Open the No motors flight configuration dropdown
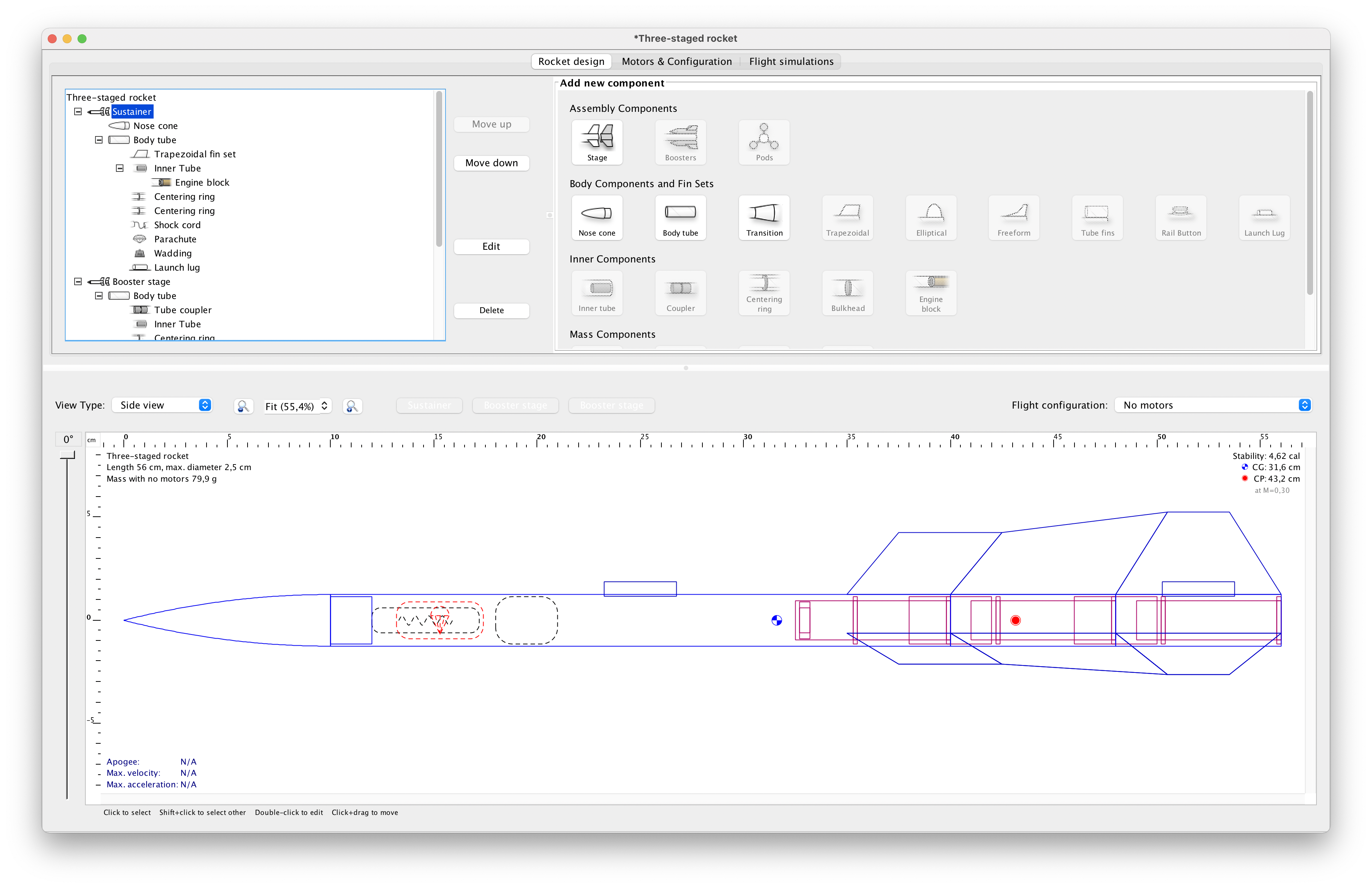This screenshot has width=1372, height=888. pos(1213,404)
